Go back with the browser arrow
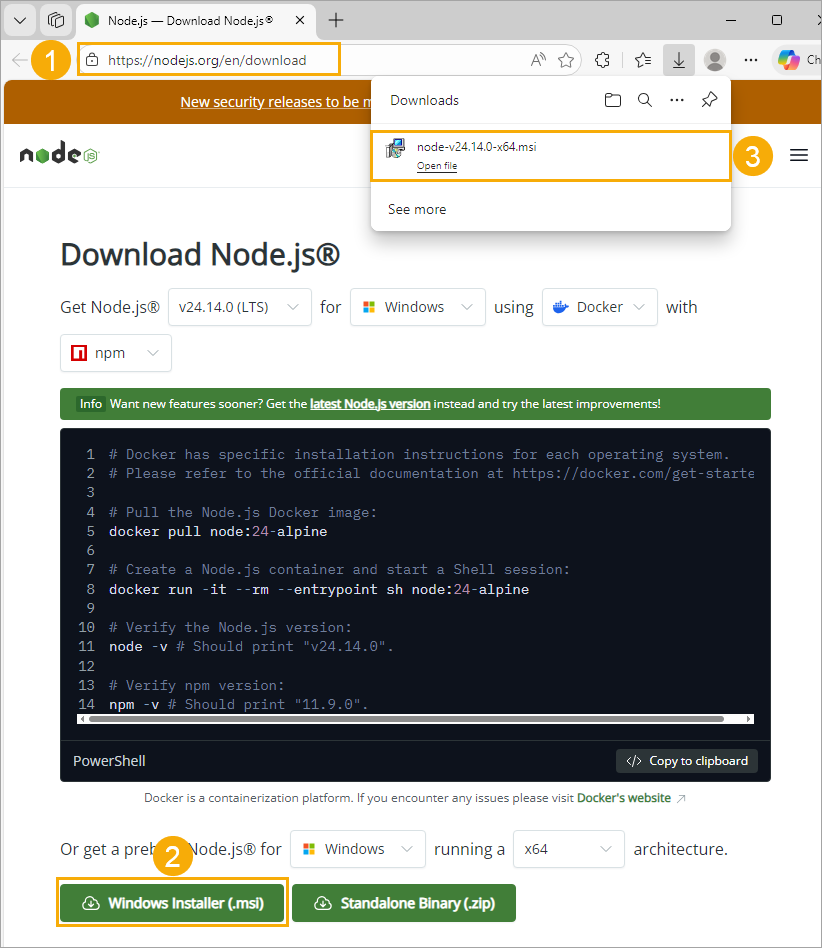This screenshot has width=822, height=948. (x=20, y=60)
